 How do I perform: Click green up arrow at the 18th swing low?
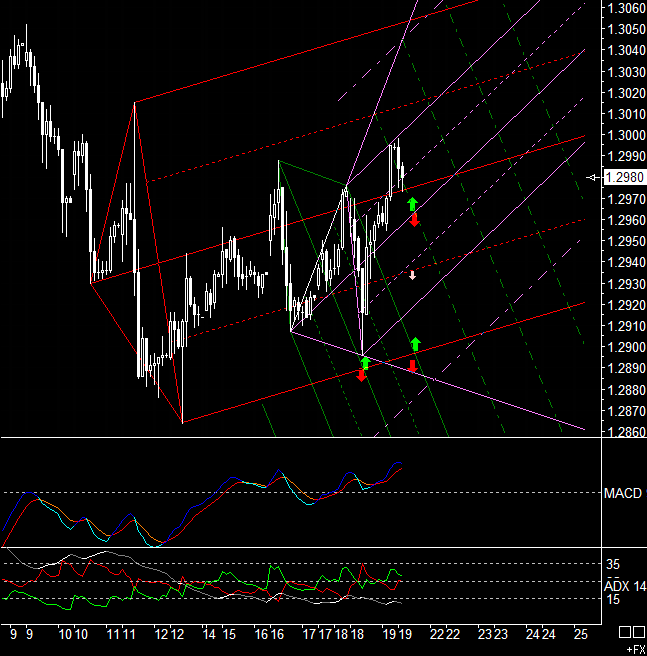click(365, 363)
